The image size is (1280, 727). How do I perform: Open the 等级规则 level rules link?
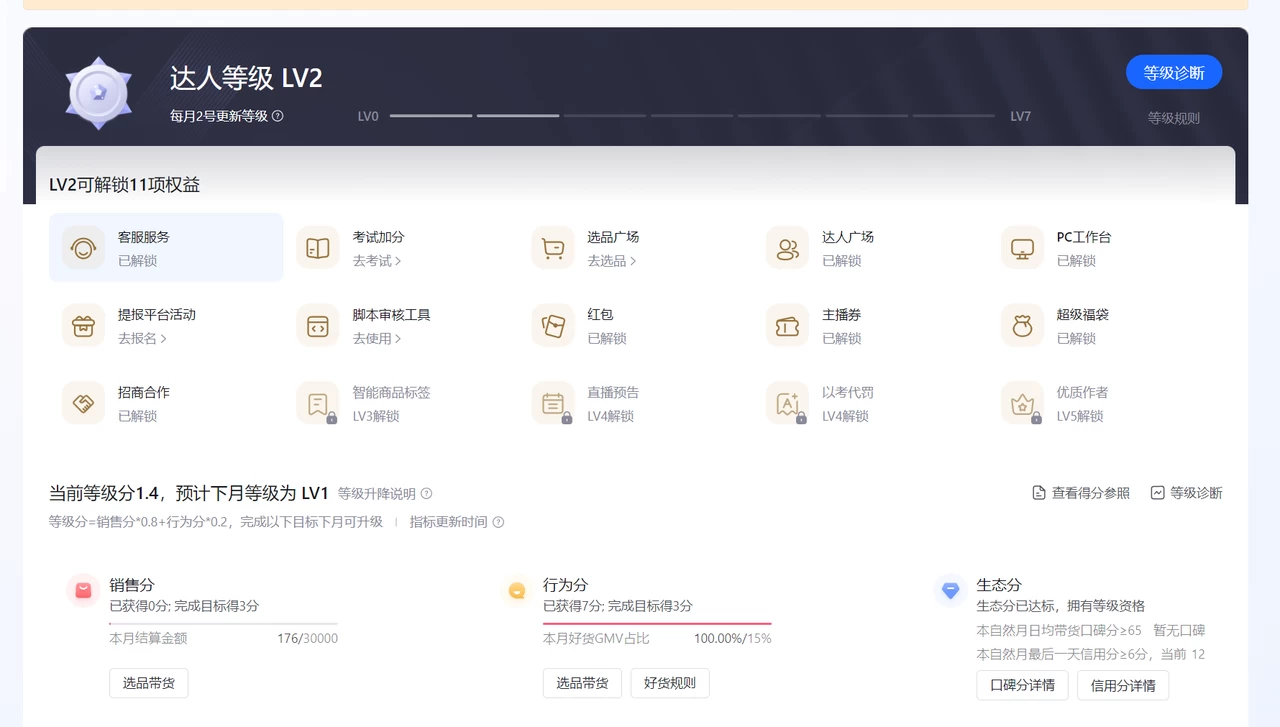click(x=1173, y=116)
